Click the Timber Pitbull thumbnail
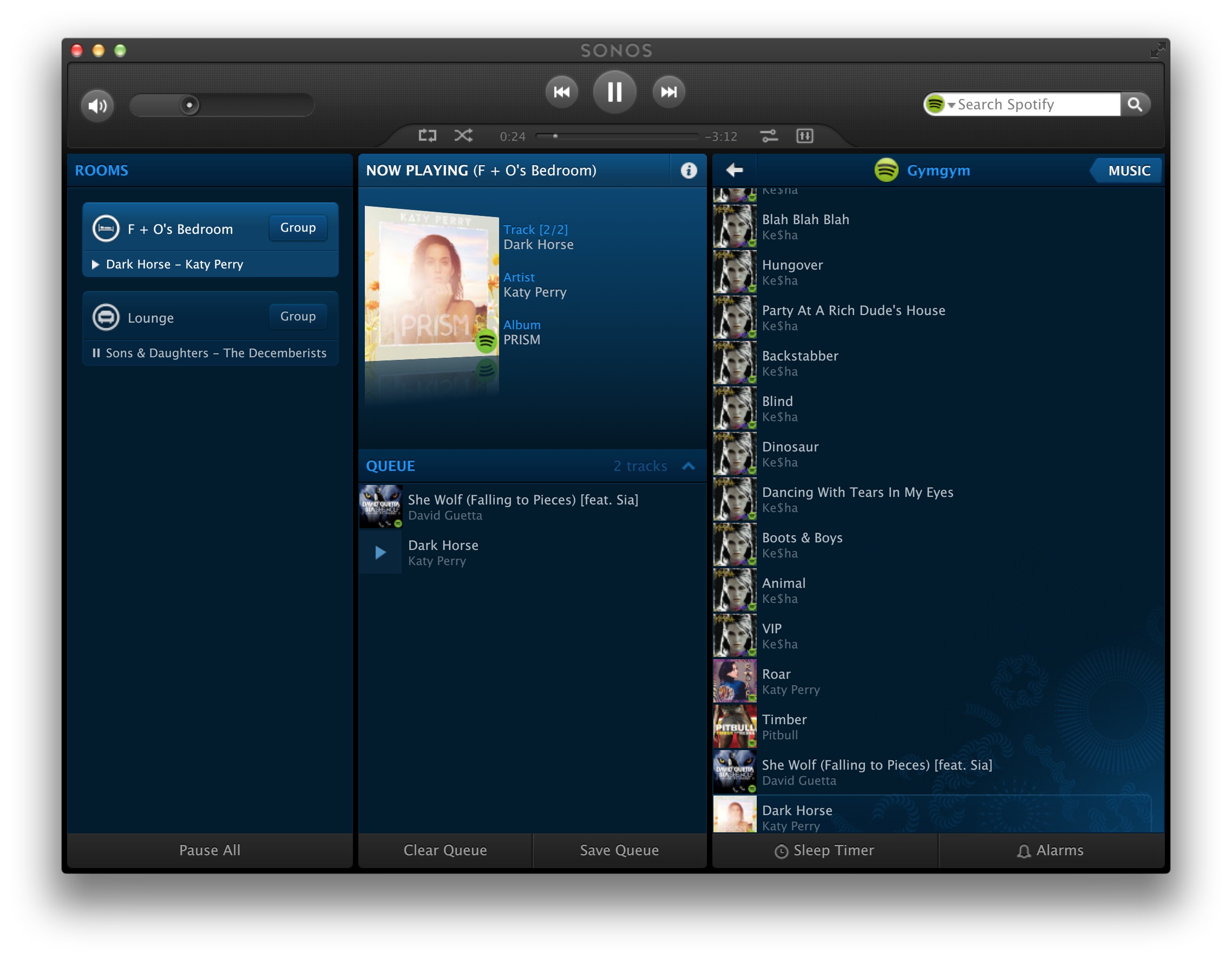Image resolution: width=1232 pixels, height=959 pixels. point(735,727)
